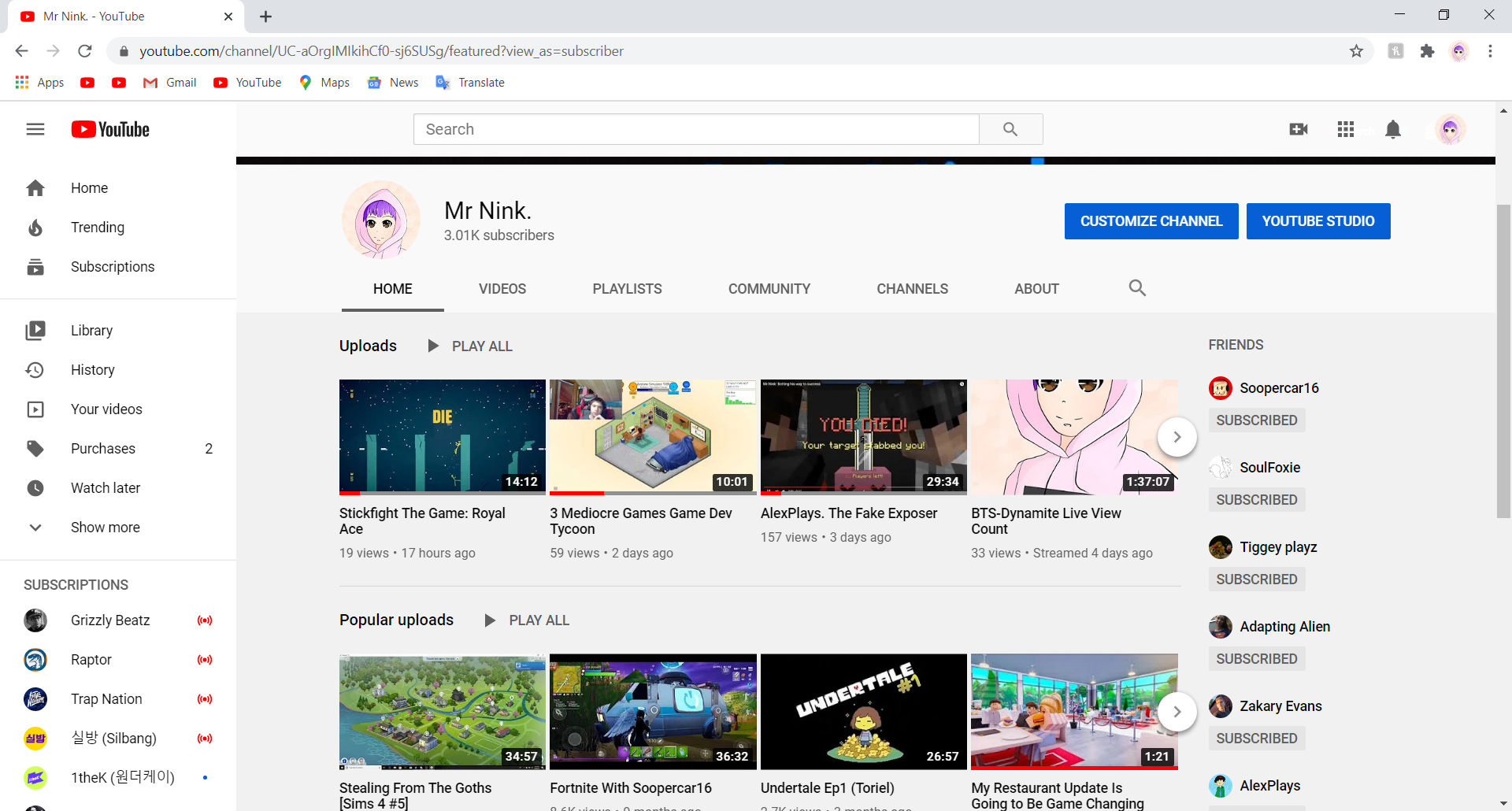Click the search magnifier button

[1011, 129]
